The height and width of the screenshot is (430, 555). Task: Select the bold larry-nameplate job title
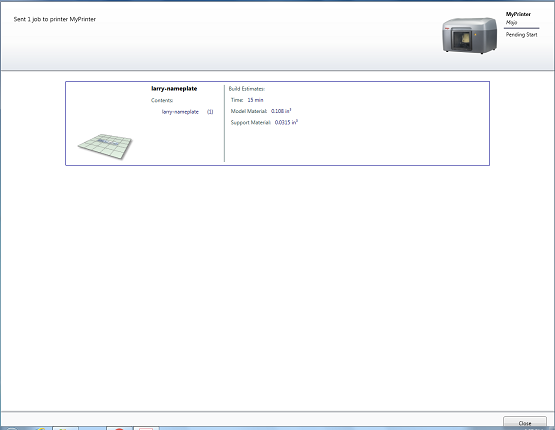(174, 88)
